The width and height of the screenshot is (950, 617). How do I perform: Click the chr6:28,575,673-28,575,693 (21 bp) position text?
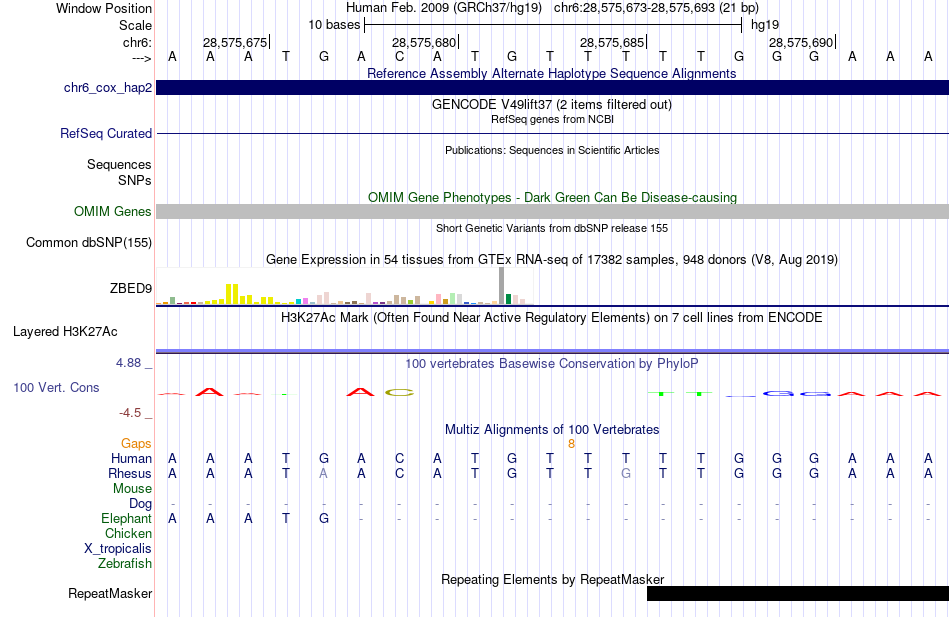[x=656, y=8]
